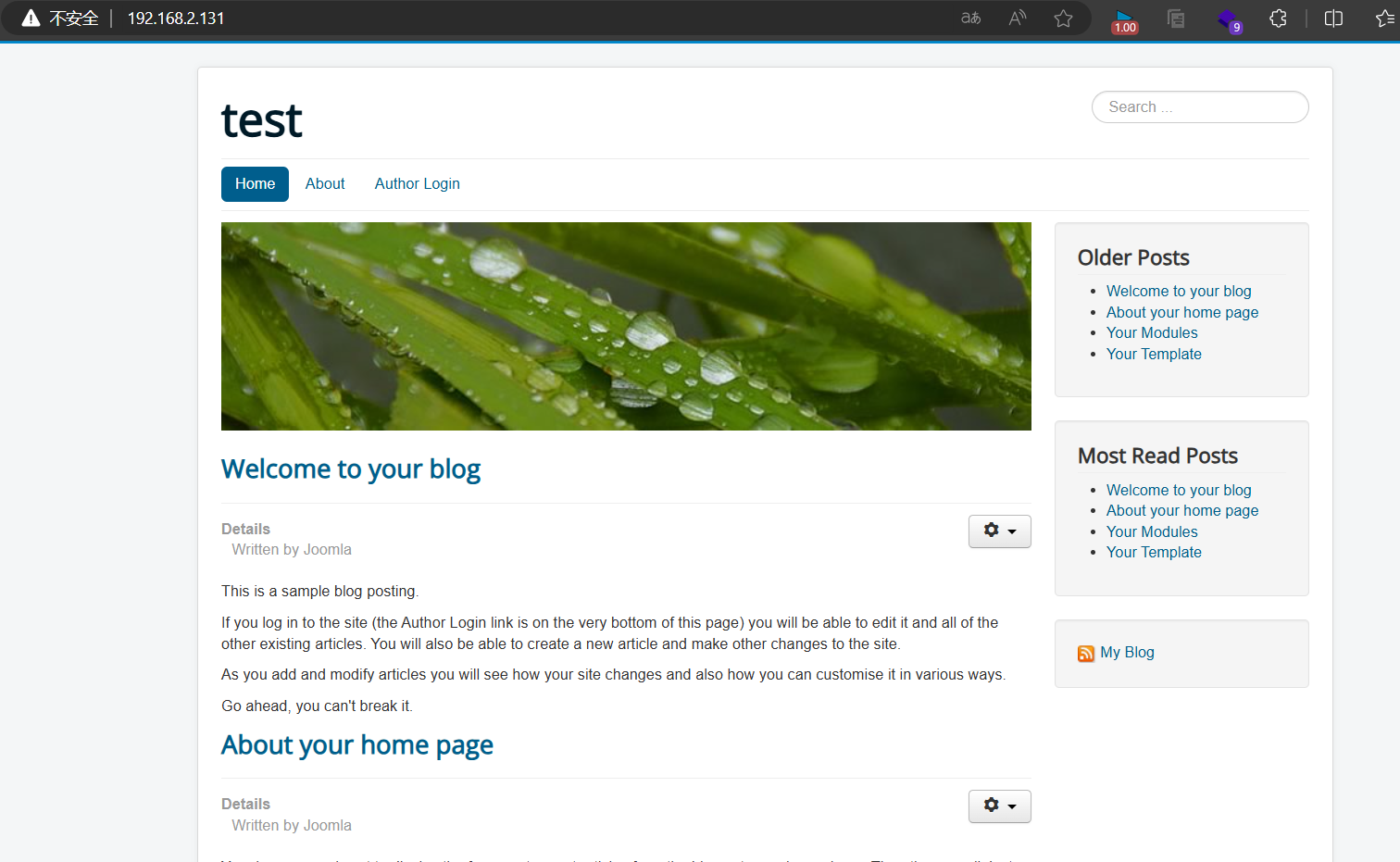Viewport: 1400px width, 862px height.
Task: Select the Home menu tab
Action: coord(255,184)
